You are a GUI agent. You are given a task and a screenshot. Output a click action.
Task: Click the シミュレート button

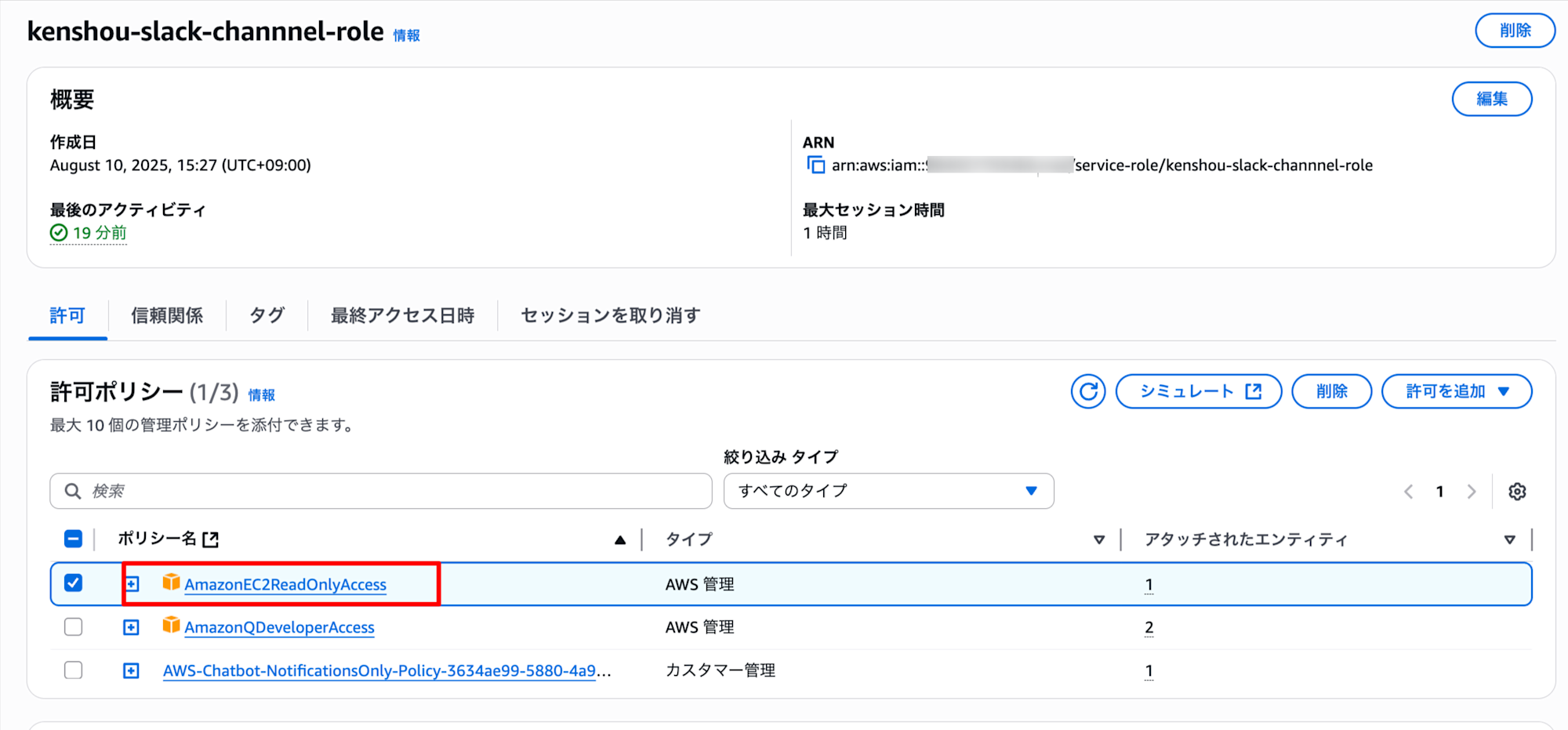click(1199, 391)
